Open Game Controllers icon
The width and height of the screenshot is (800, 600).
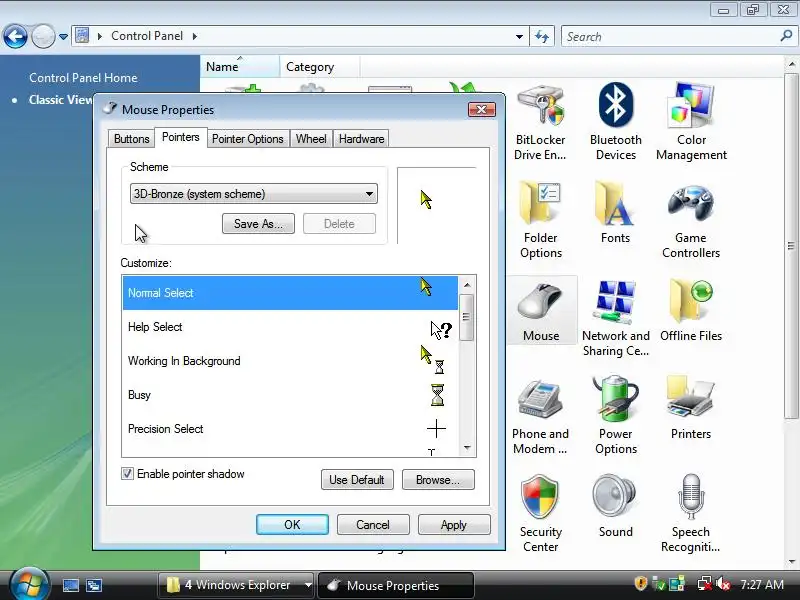point(691,219)
